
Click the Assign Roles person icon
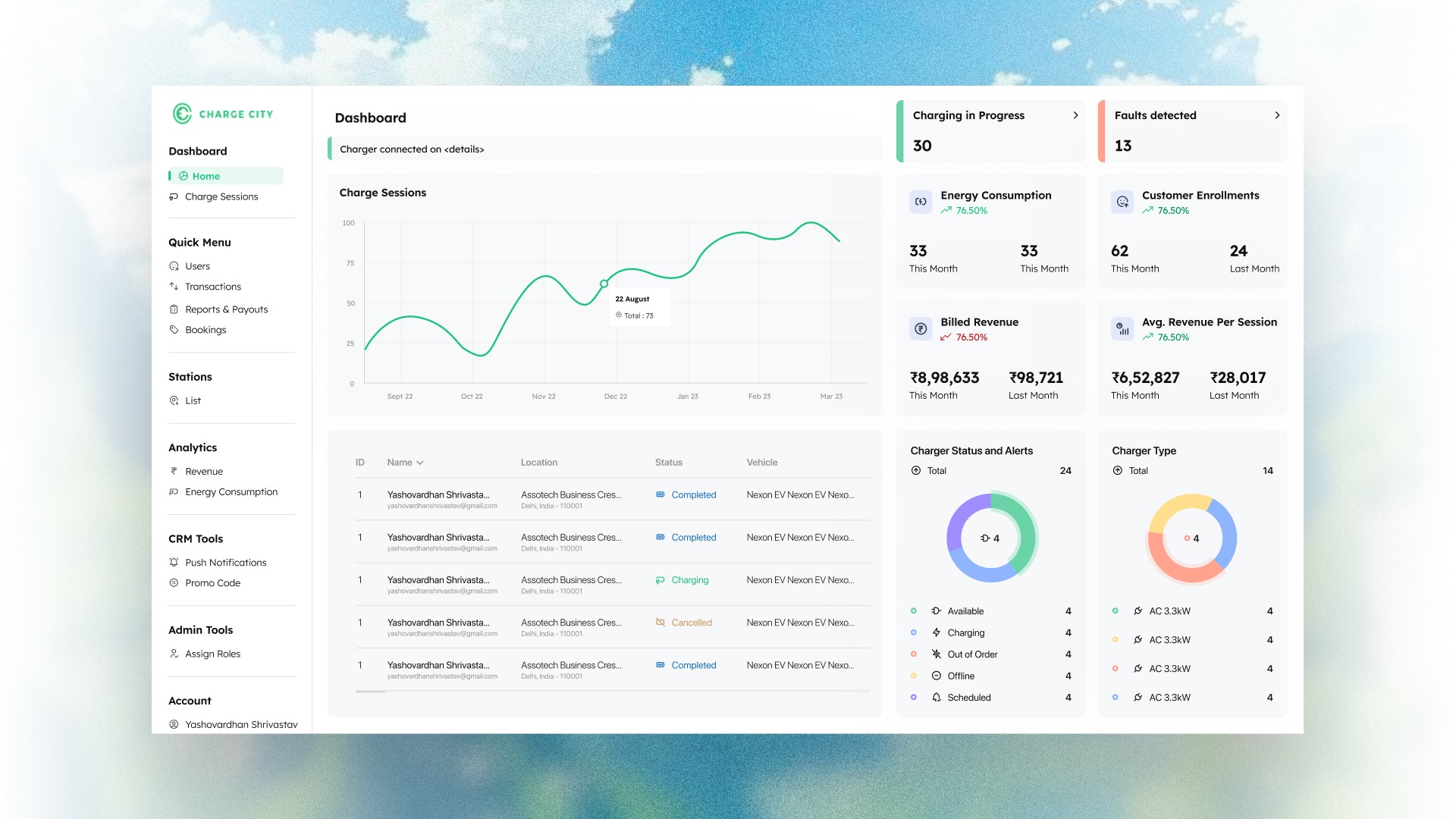(174, 654)
